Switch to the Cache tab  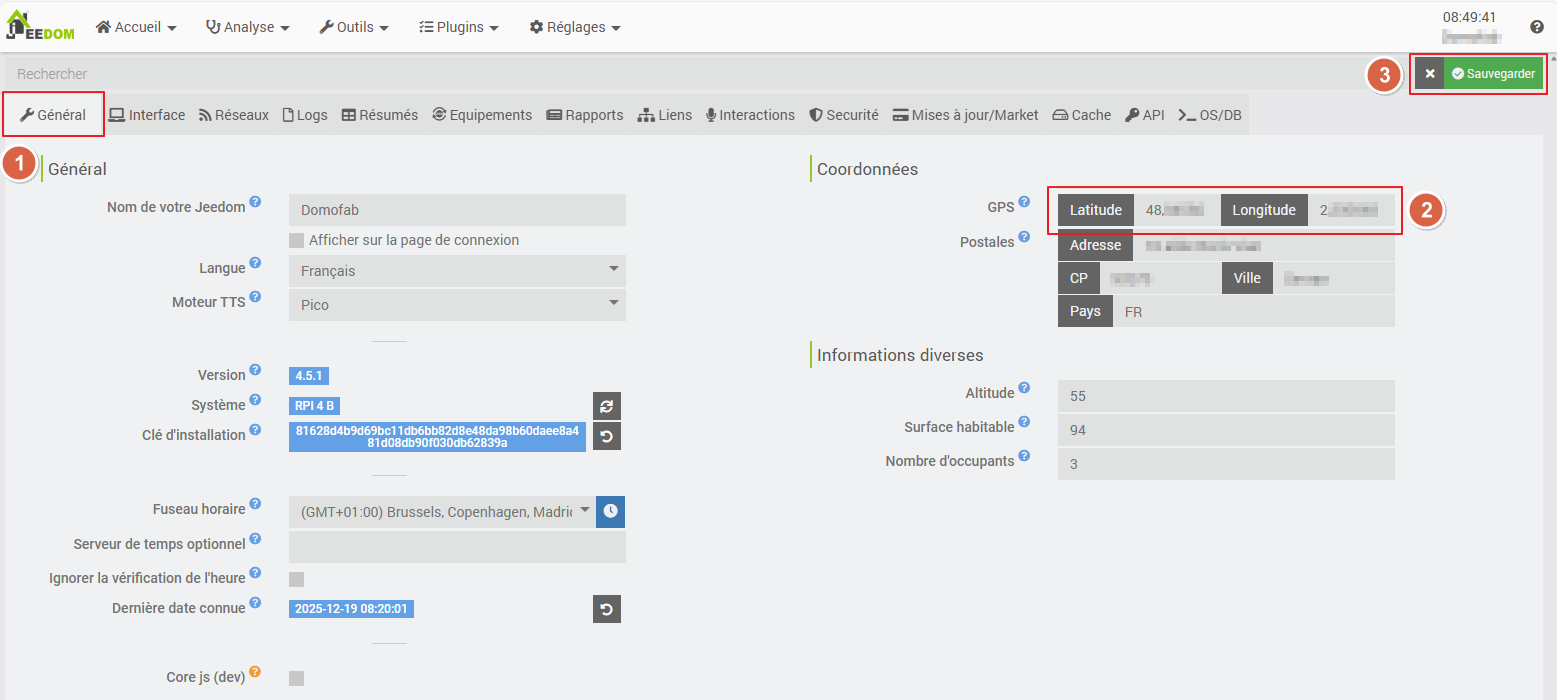pyautogui.click(x=1082, y=115)
